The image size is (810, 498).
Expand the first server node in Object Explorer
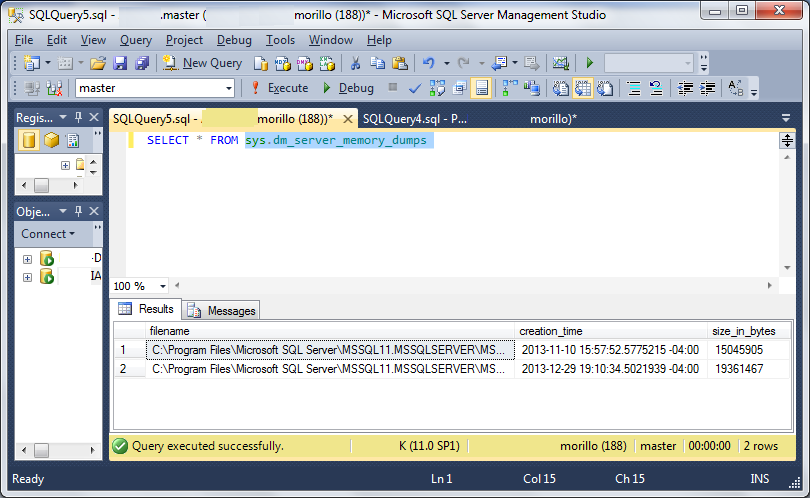(x=27, y=259)
